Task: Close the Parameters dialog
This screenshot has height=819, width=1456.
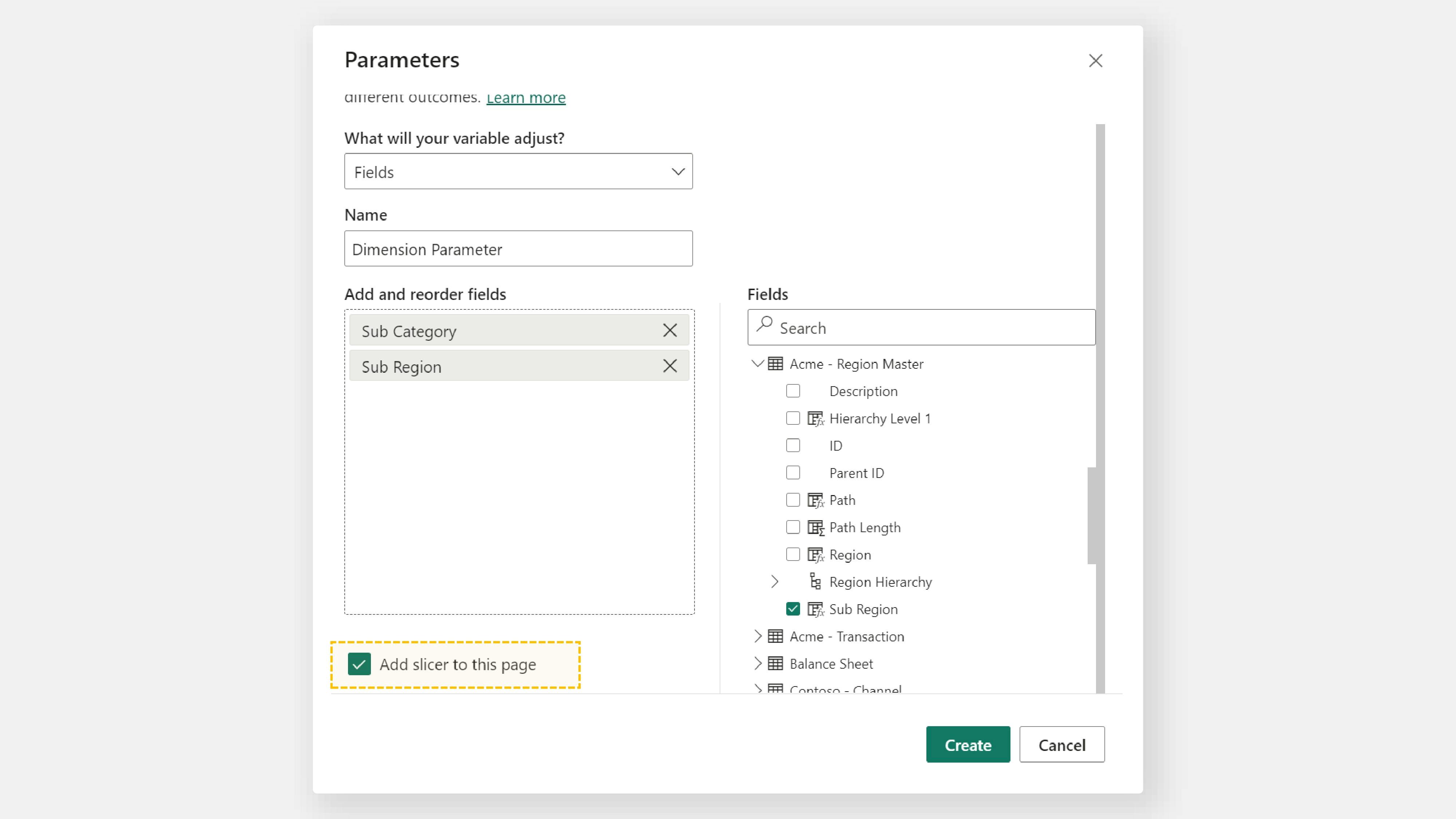Action: click(x=1095, y=61)
